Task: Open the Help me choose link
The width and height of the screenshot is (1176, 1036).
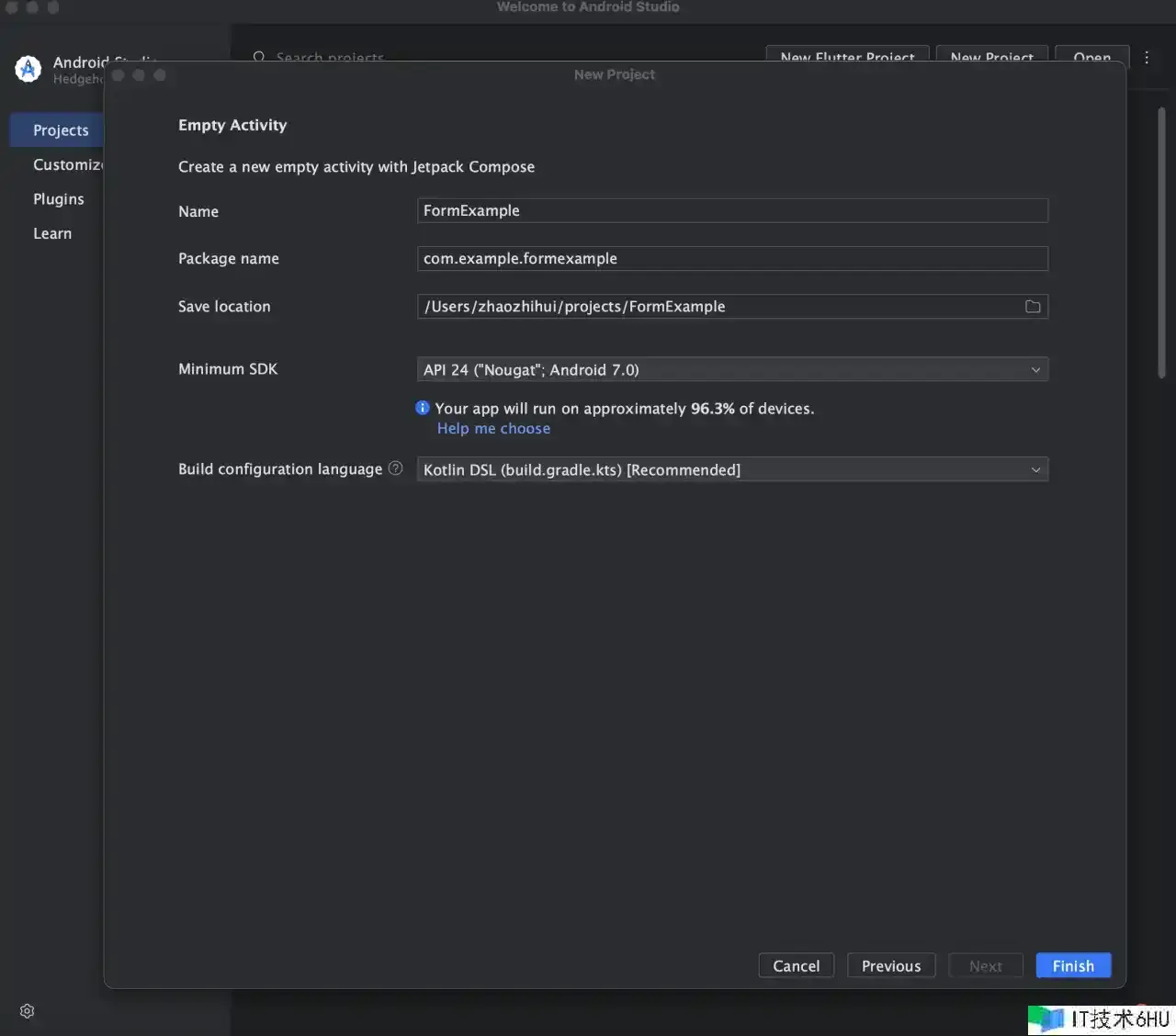Action: tap(493, 429)
